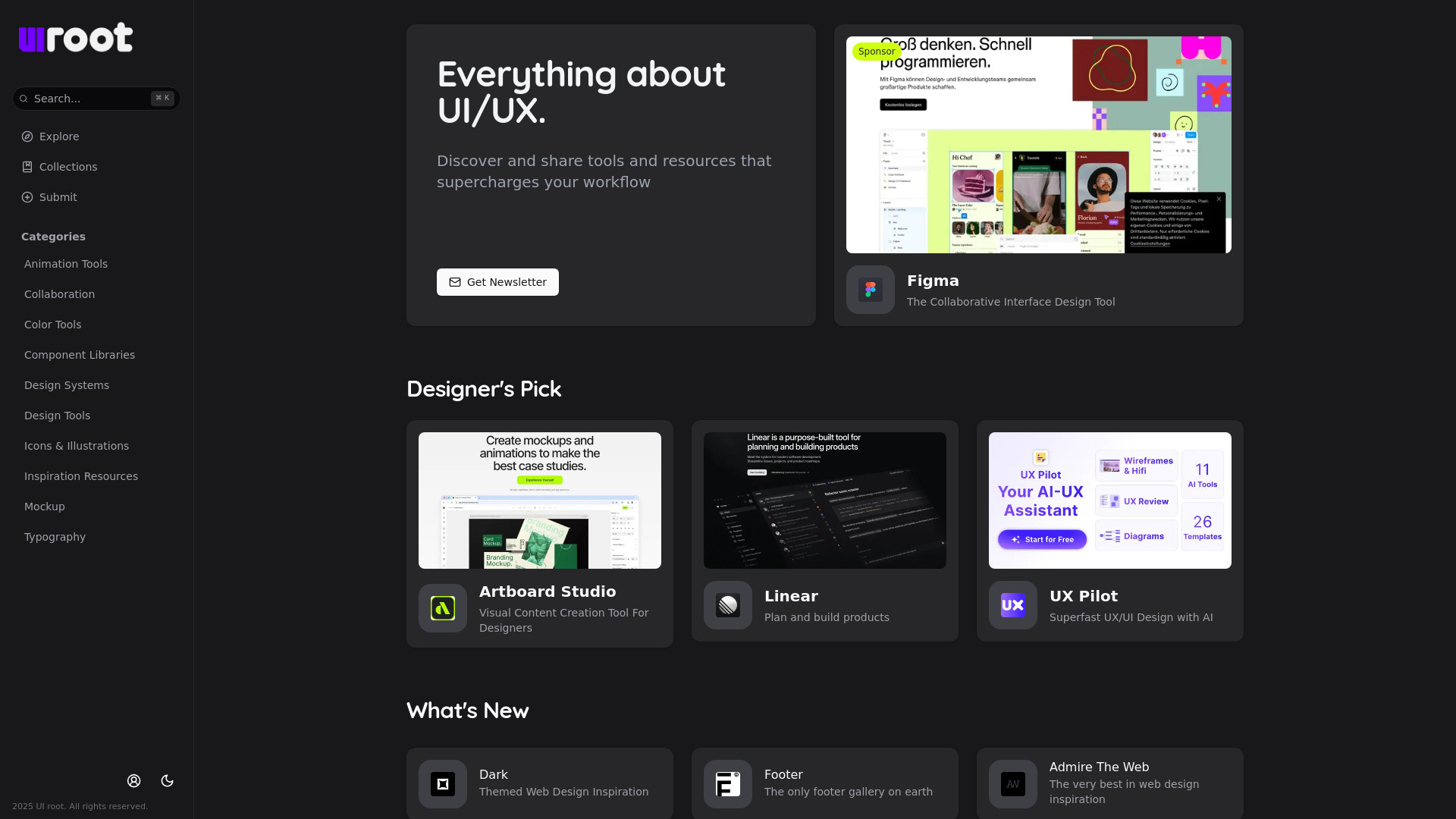Open the Typography category

pos(55,537)
